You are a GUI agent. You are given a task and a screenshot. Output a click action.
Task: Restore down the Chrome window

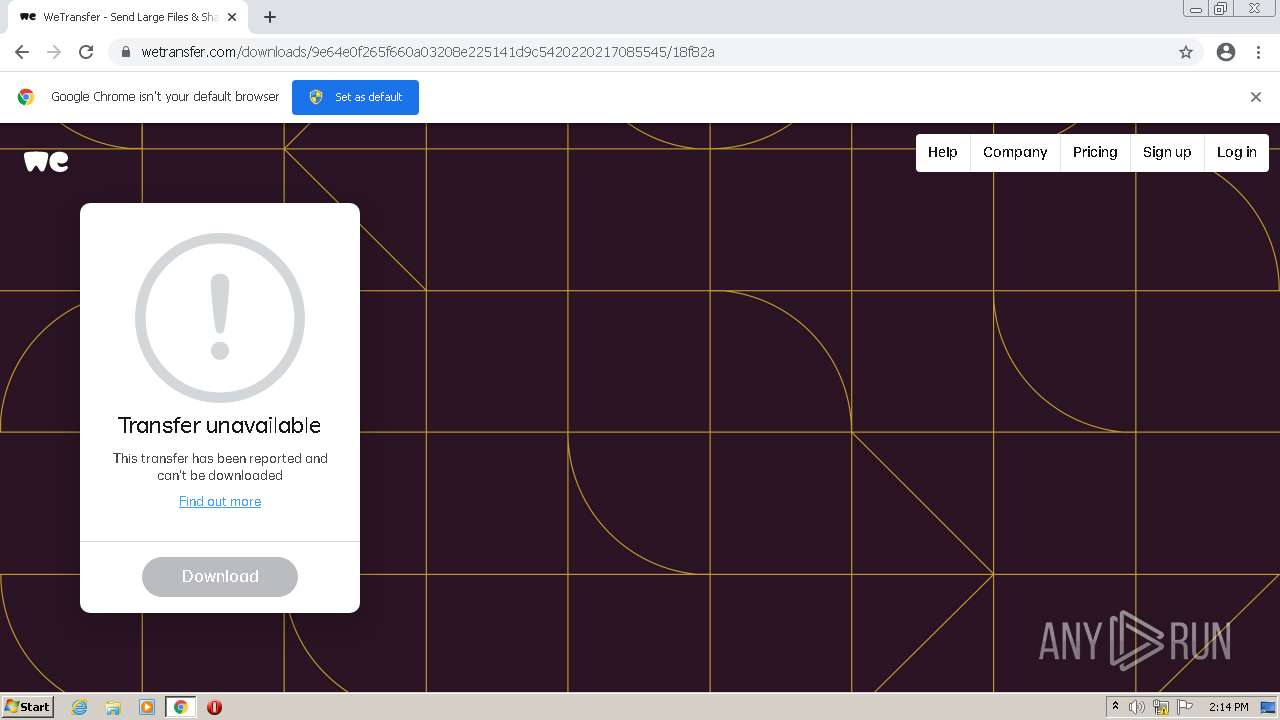(1221, 9)
